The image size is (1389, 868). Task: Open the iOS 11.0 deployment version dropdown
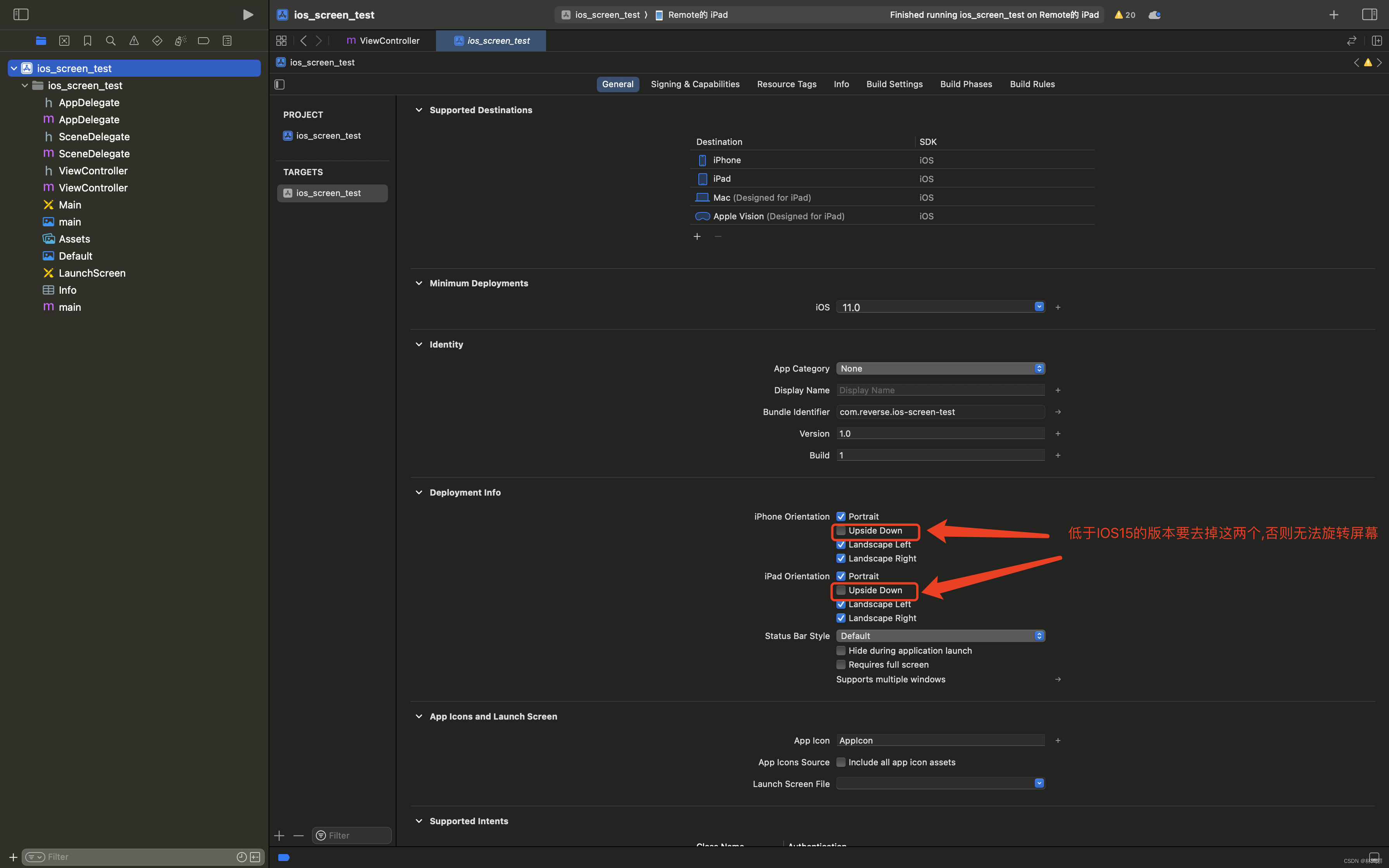pos(1039,307)
